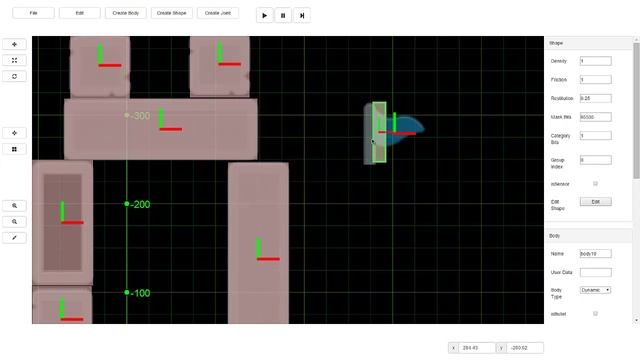Select the pencil draw tool

point(14,238)
